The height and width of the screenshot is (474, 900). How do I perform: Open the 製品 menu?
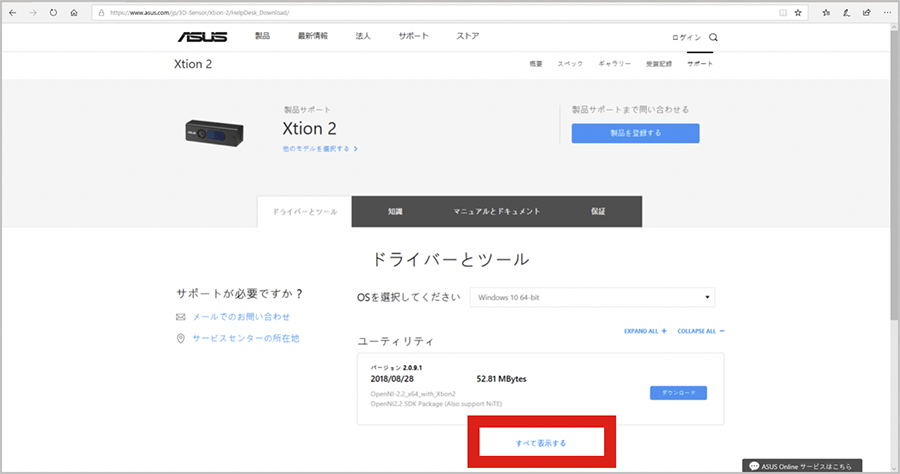click(262, 36)
